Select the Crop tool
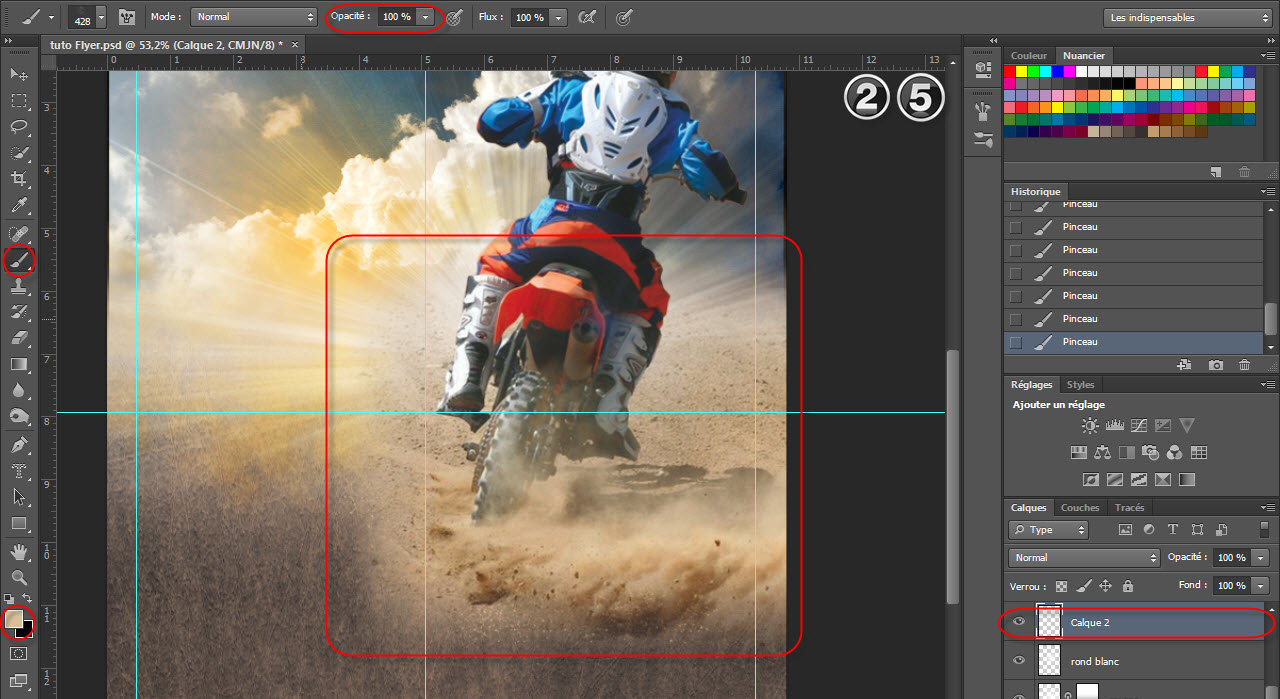This screenshot has height=699, width=1280. point(19,179)
